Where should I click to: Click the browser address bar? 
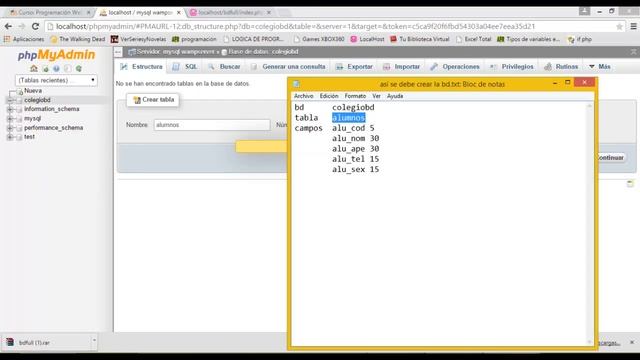330,27
